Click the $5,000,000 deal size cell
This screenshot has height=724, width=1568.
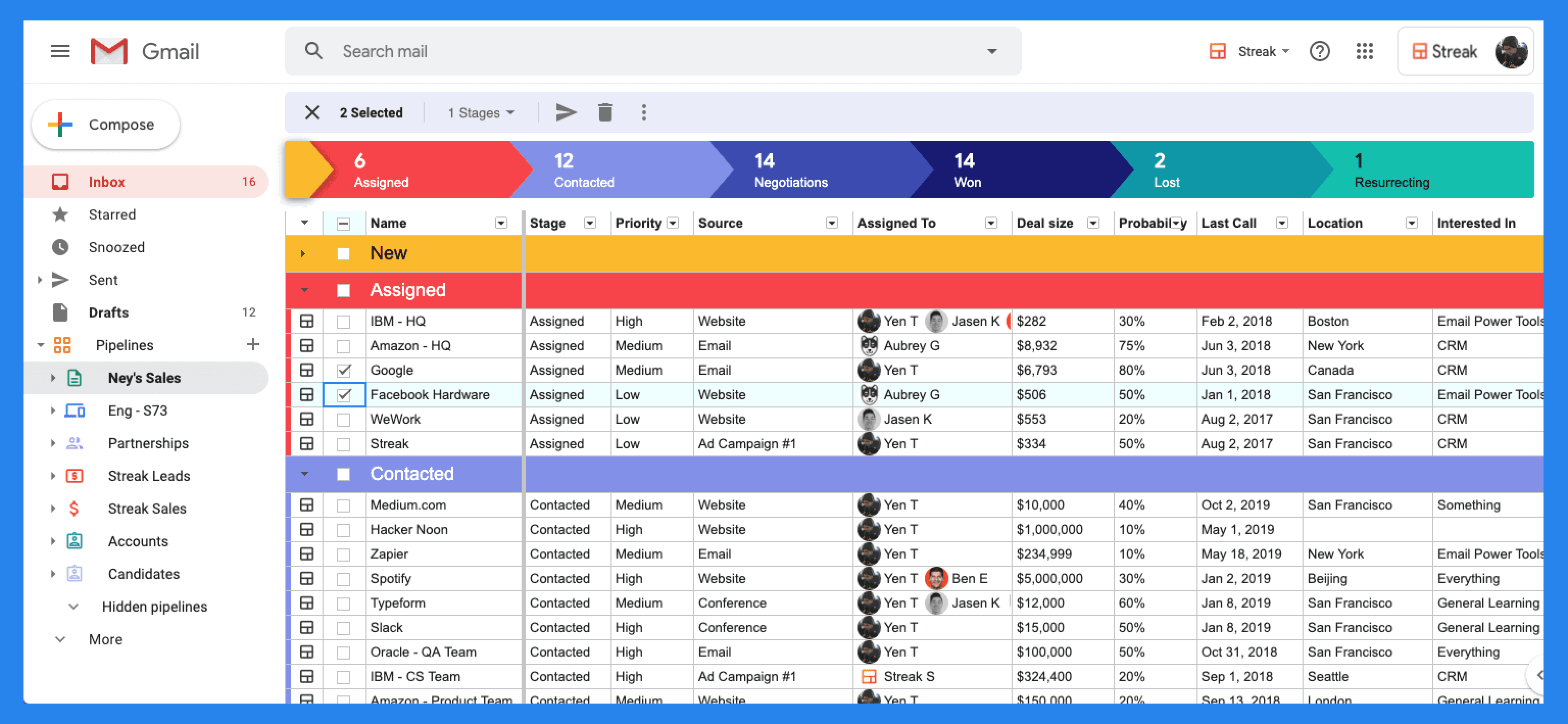pyautogui.click(x=1062, y=578)
